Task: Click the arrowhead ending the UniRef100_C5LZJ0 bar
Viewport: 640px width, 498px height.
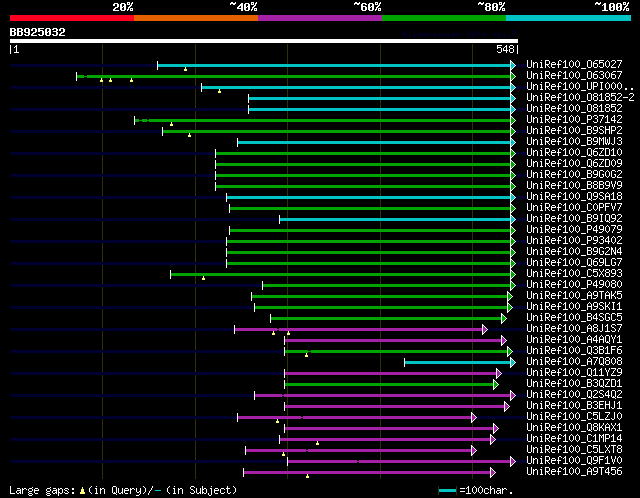Action: tap(474, 418)
